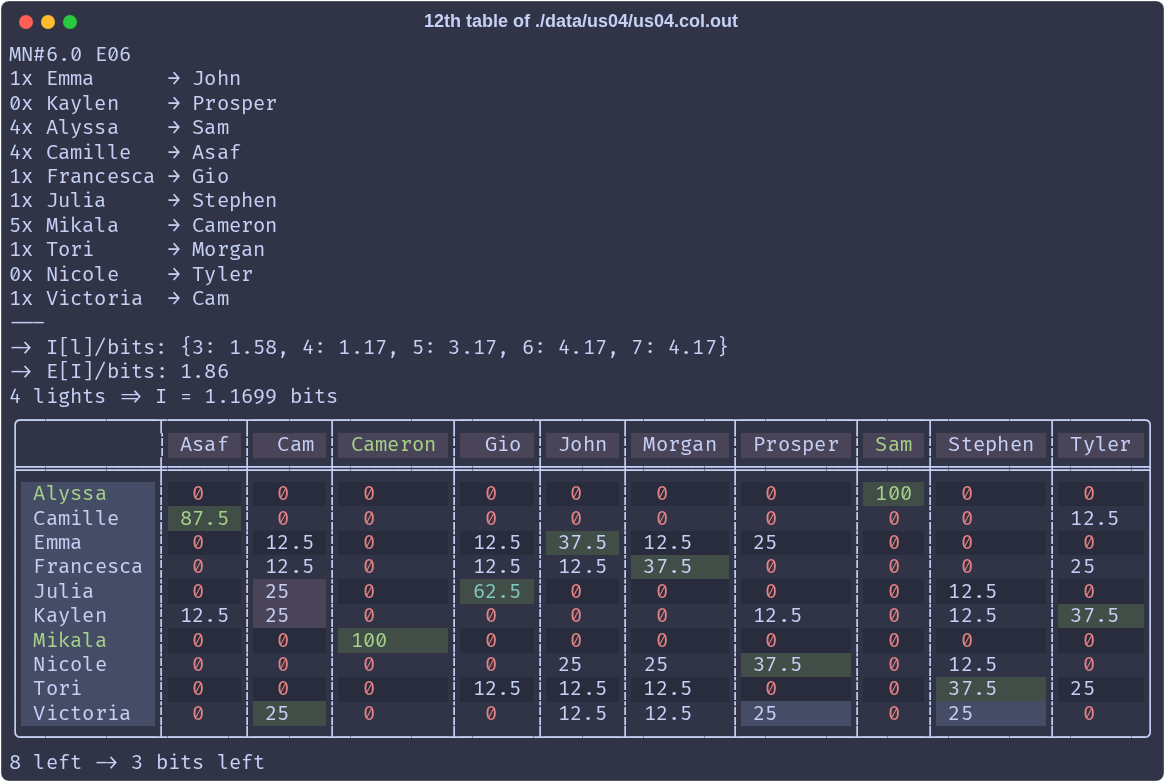Image resolution: width=1165 pixels, height=782 pixels.
Task: Click the 25 cell in Emma's Prosper column
Action: (796, 542)
